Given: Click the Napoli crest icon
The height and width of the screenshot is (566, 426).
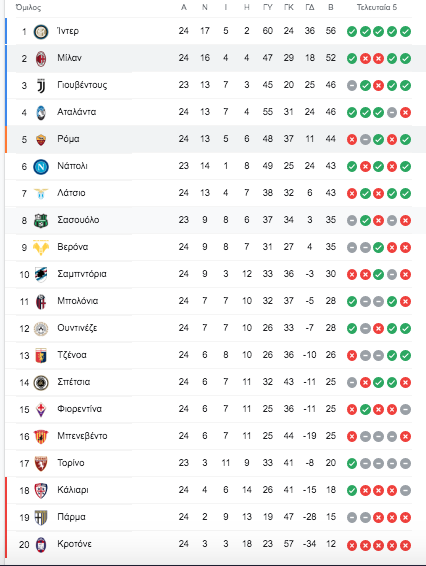Looking at the screenshot, I should [41, 167].
